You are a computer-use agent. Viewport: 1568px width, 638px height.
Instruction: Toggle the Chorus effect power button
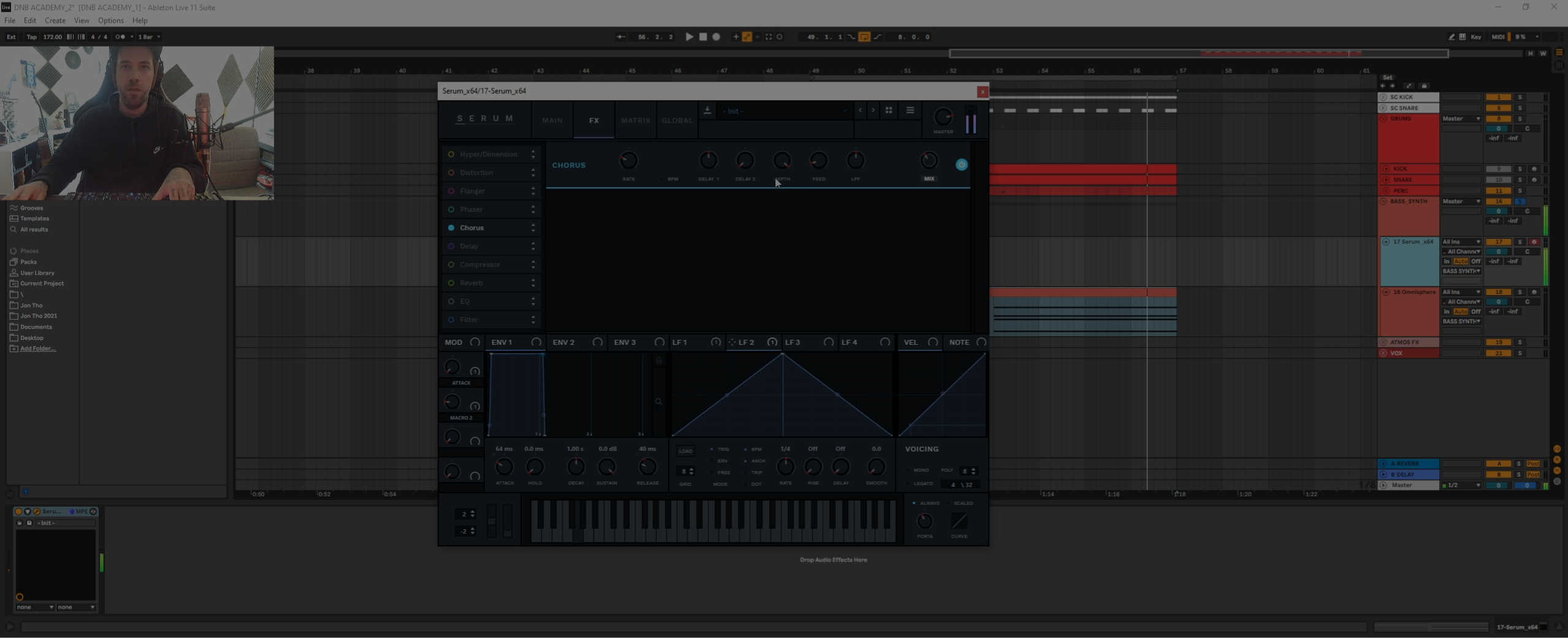[x=962, y=164]
